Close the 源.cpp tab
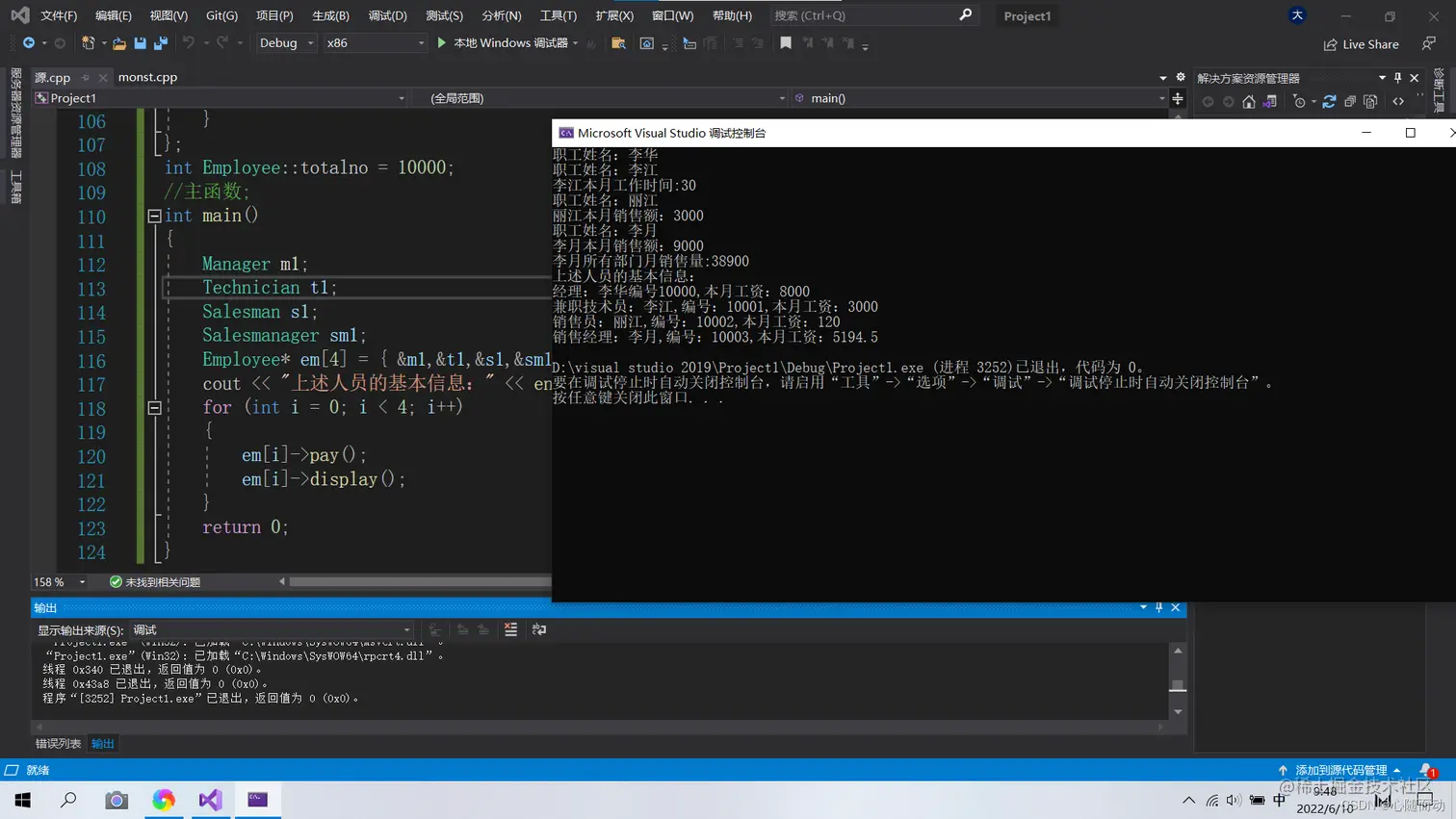Image resolution: width=1456 pixels, height=819 pixels. [102, 77]
